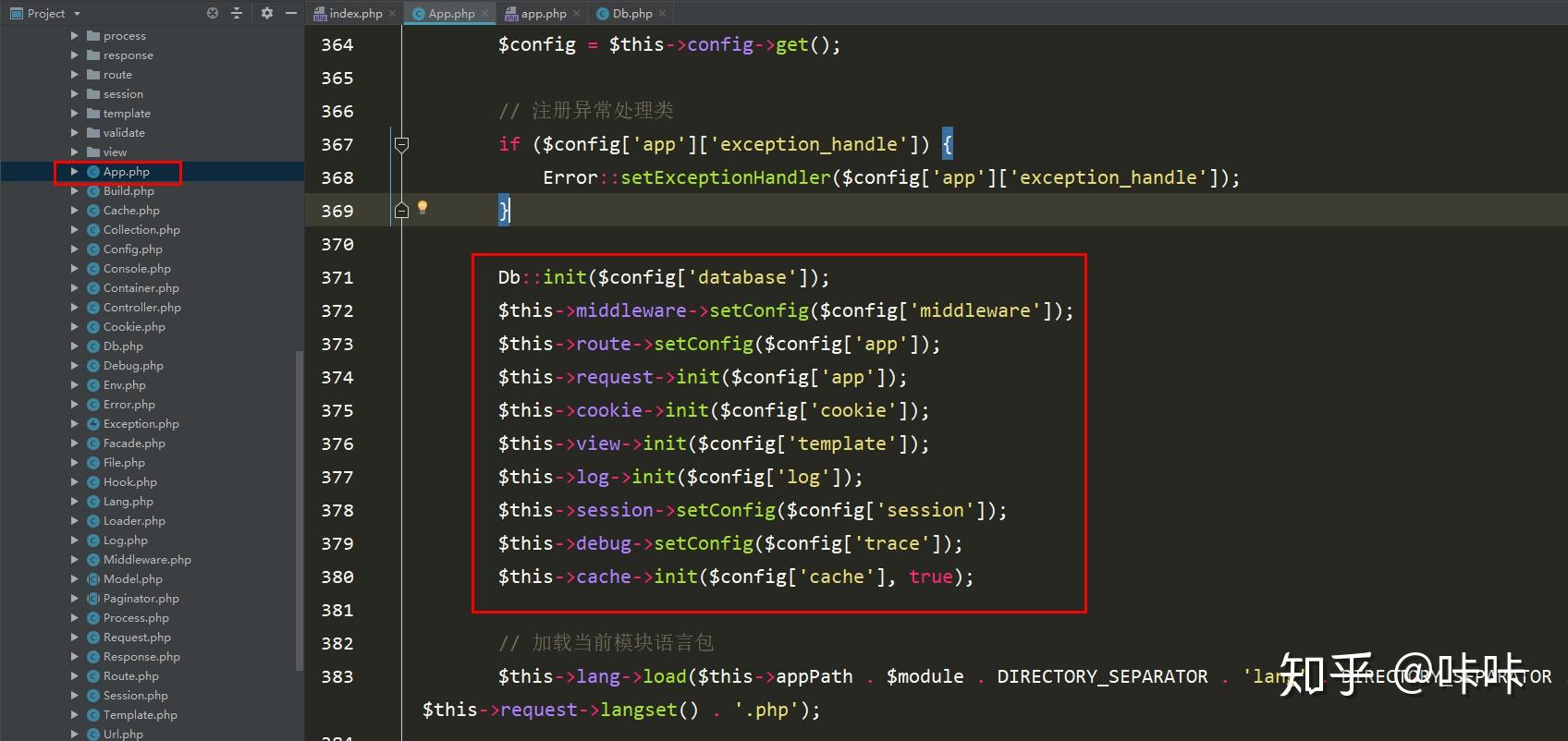Select the process folder icon
The width and height of the screenshot is (1568, 741).
[x=93, y=36]
